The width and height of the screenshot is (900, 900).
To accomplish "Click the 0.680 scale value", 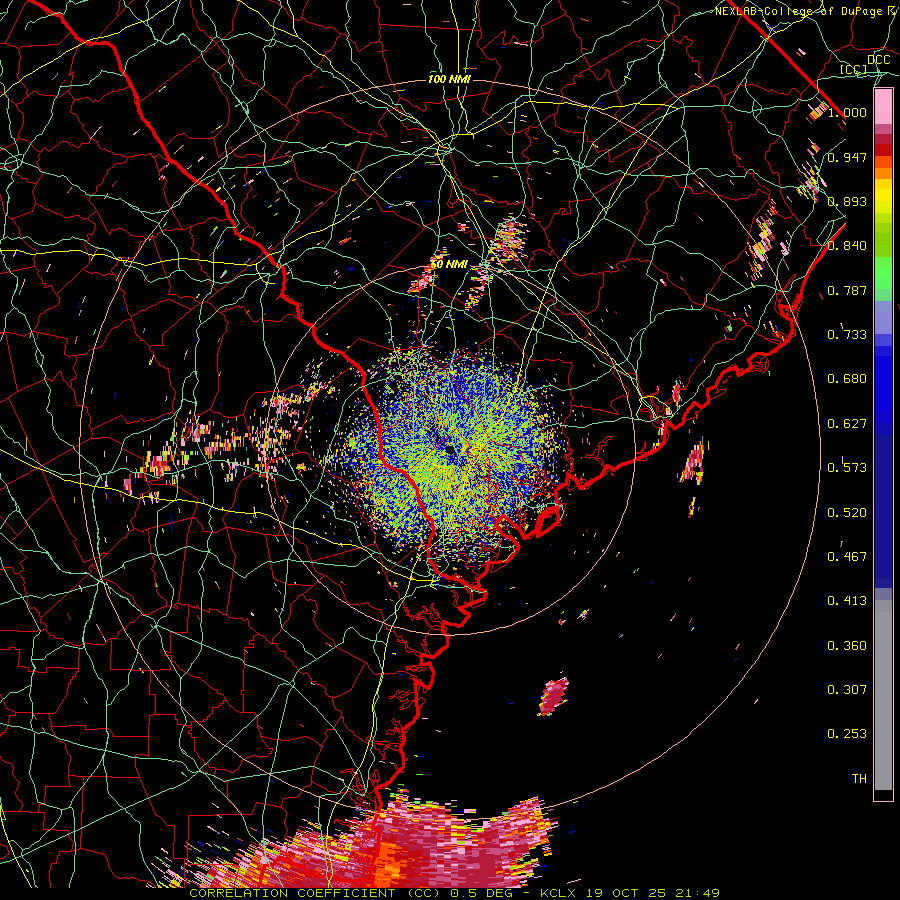I will coord(847,379).
